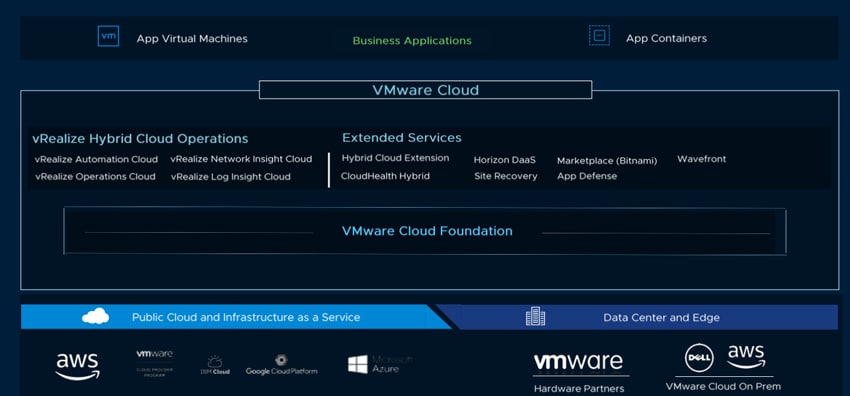Click the VMware Hardware Partners logo
The height and width of the screenshot is (396, 850).
coord(578,363)
